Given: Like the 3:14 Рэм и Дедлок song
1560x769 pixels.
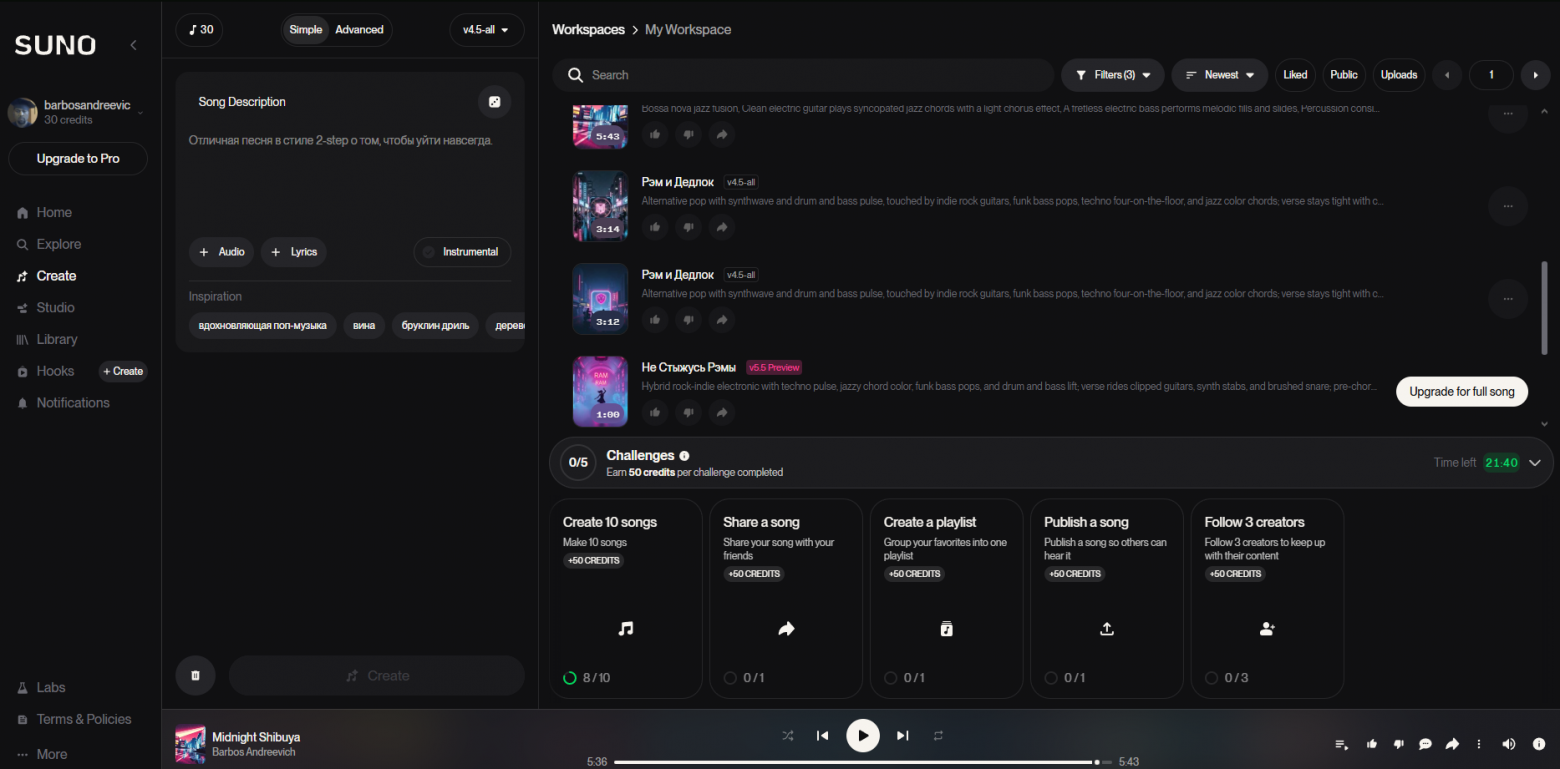Looking at the screenshot, I should click(655, 227).
